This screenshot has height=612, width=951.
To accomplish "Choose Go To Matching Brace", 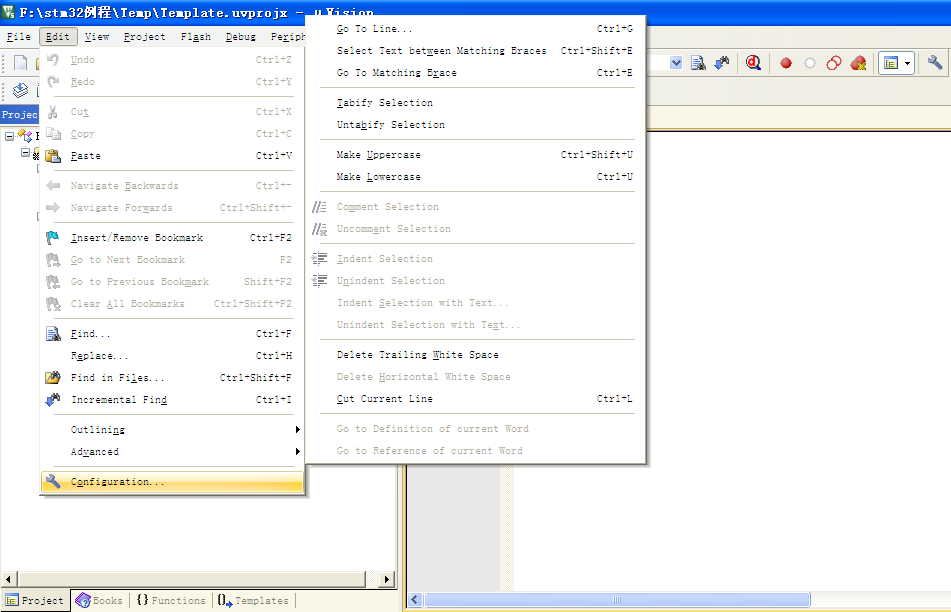I will (x=477, y=73).
